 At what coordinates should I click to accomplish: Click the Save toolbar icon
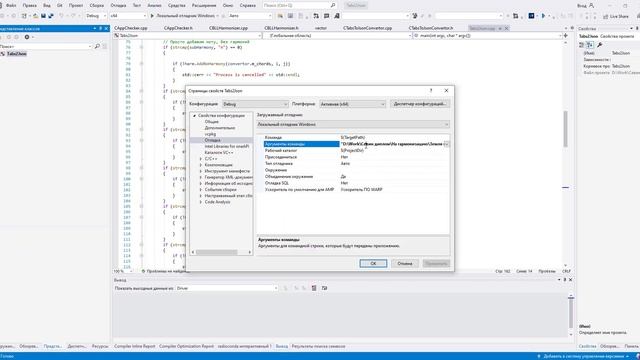click(x=43, y=16)
